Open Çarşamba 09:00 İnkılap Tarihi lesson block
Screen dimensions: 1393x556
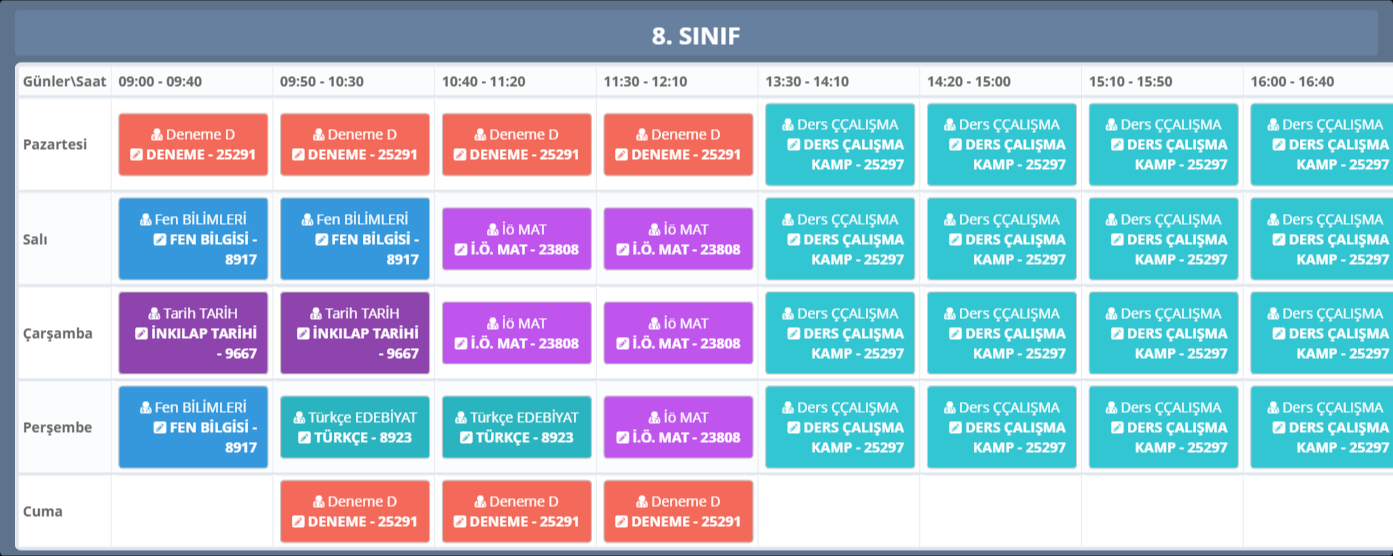(193, 333)
